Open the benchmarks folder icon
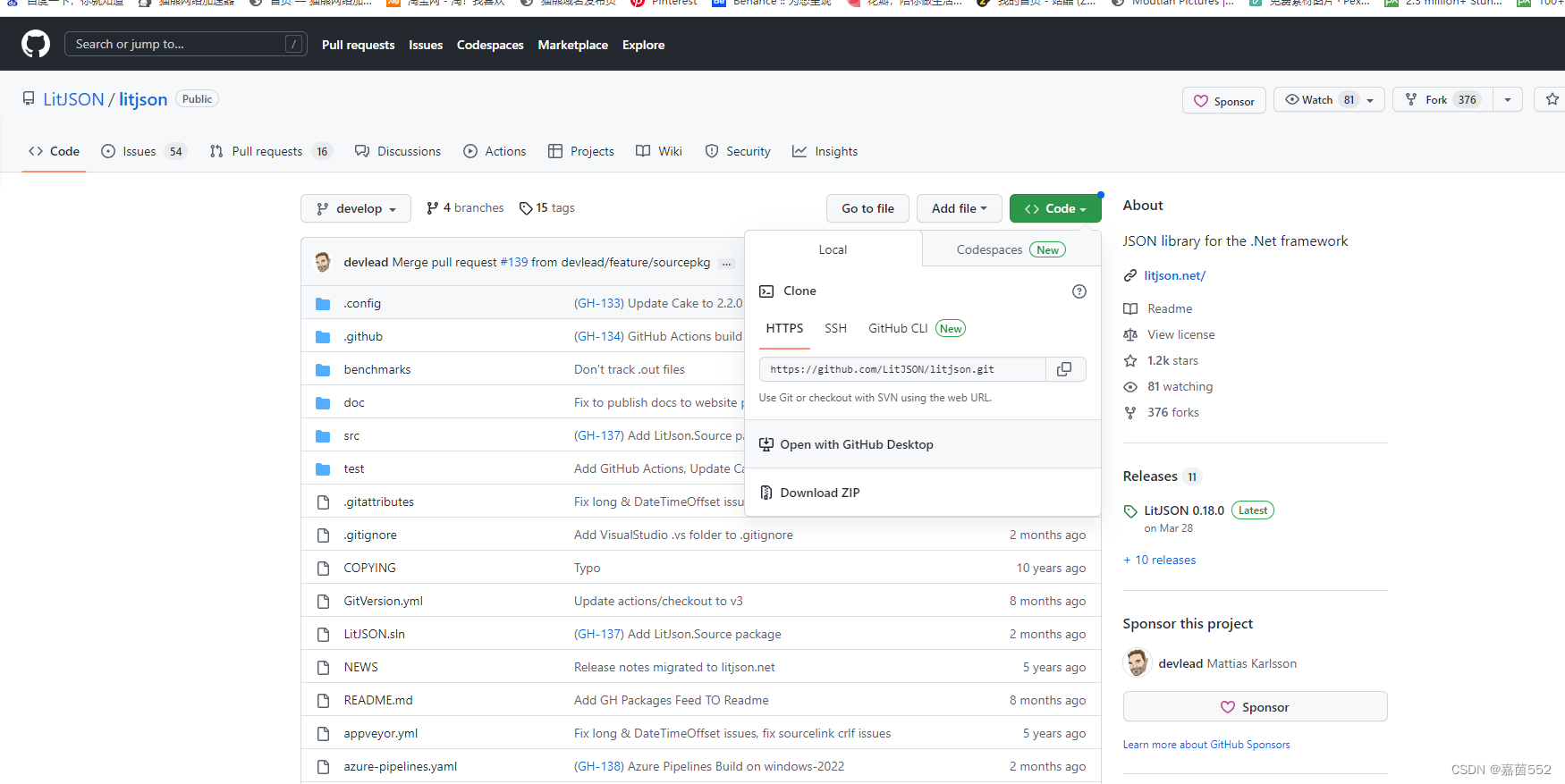 point(323,370)
